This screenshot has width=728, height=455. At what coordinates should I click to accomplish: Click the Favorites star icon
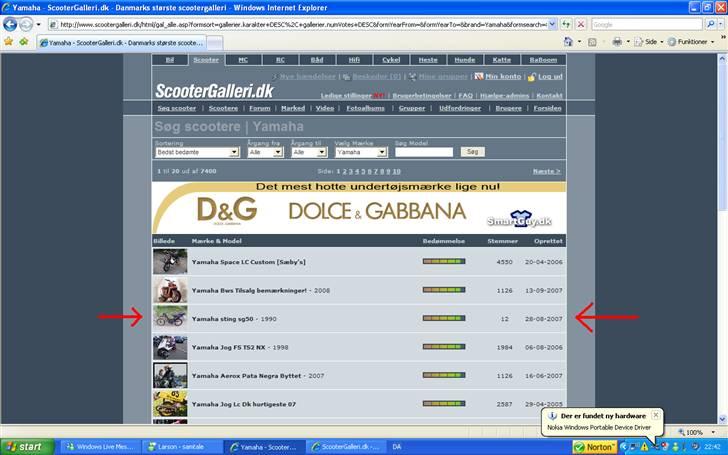point(9,42)
